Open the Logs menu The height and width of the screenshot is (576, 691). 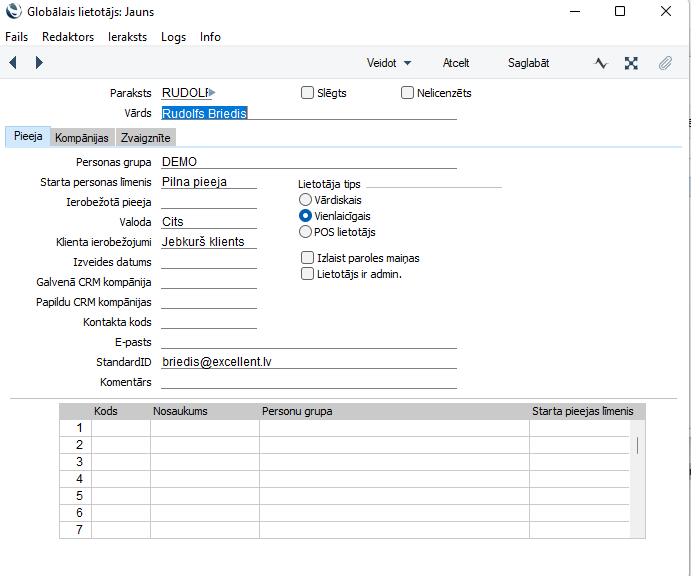pyautogui.click(x=173, y=37)
